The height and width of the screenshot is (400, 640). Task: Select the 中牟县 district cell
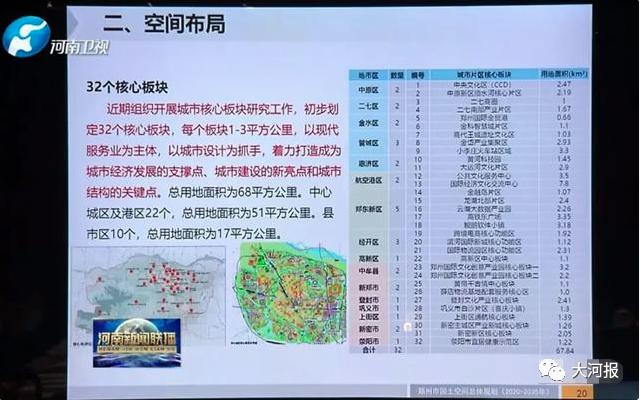pyautogui.click(x=369, y=271)
